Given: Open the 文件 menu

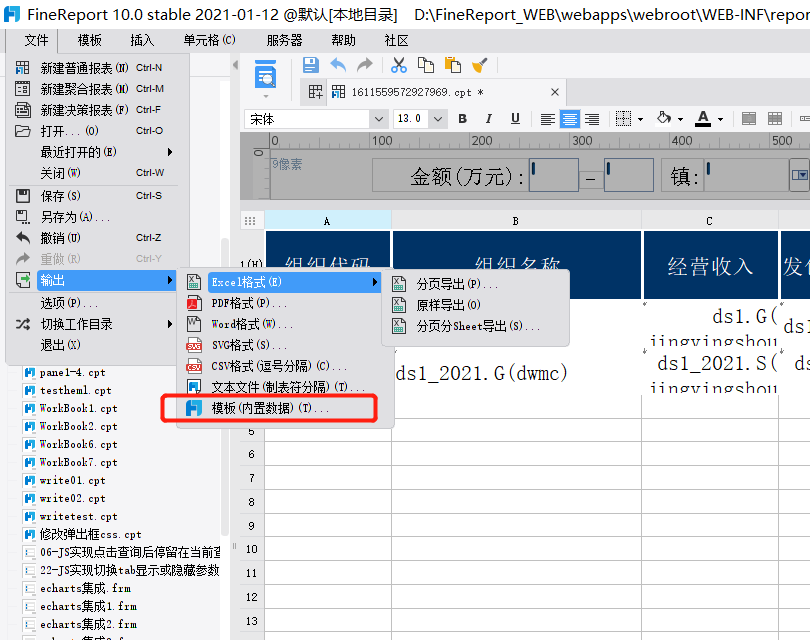Looking at the screenshot, I should click(x=36, y=40).
